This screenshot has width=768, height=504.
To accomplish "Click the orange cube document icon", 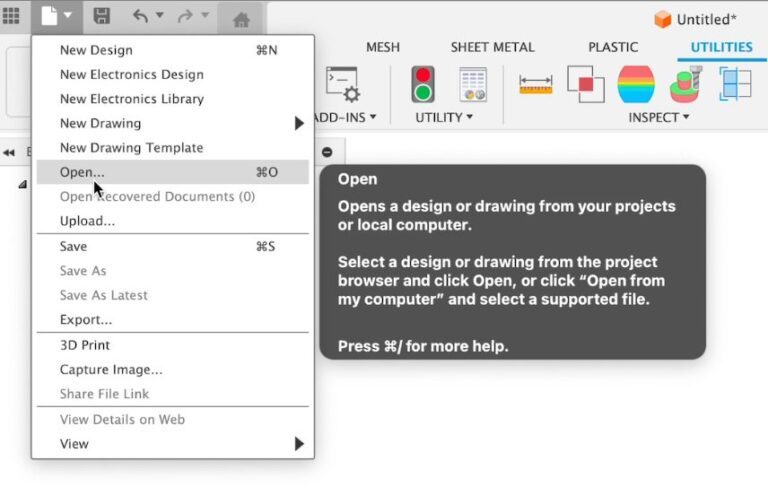I will [x=662, y=20].
